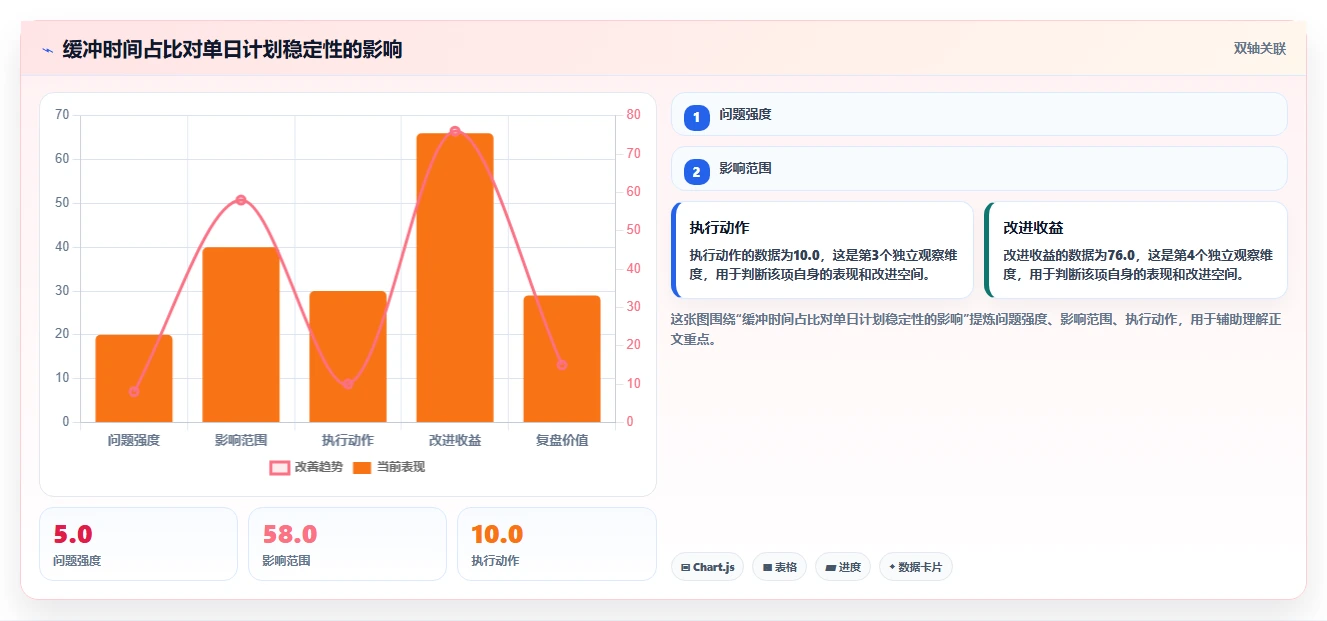Click the left axis value 70
This screenshot has width=1327, height=621.
(x=62, y=115)
